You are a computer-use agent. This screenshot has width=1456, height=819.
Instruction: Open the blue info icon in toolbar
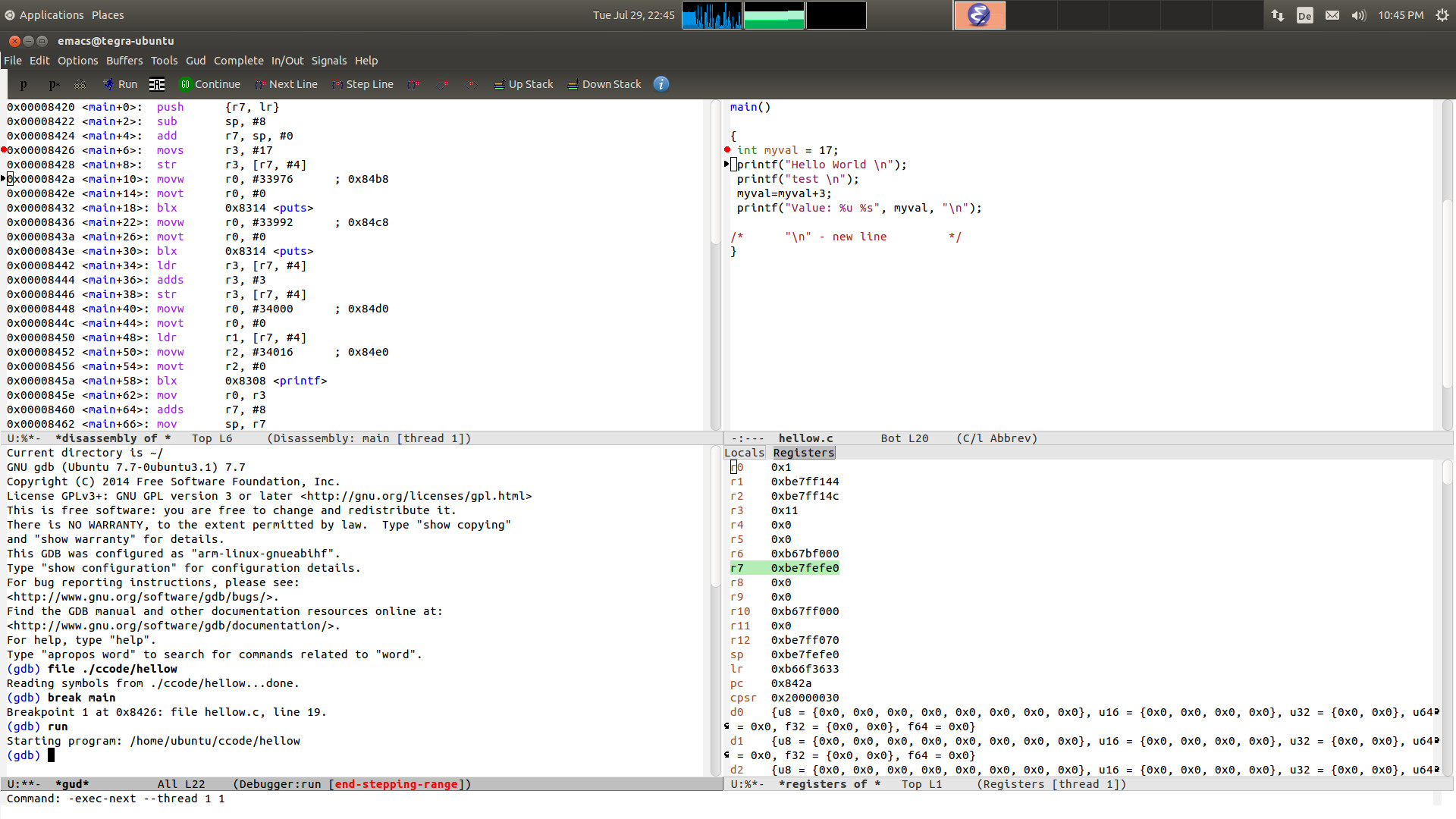661,84
